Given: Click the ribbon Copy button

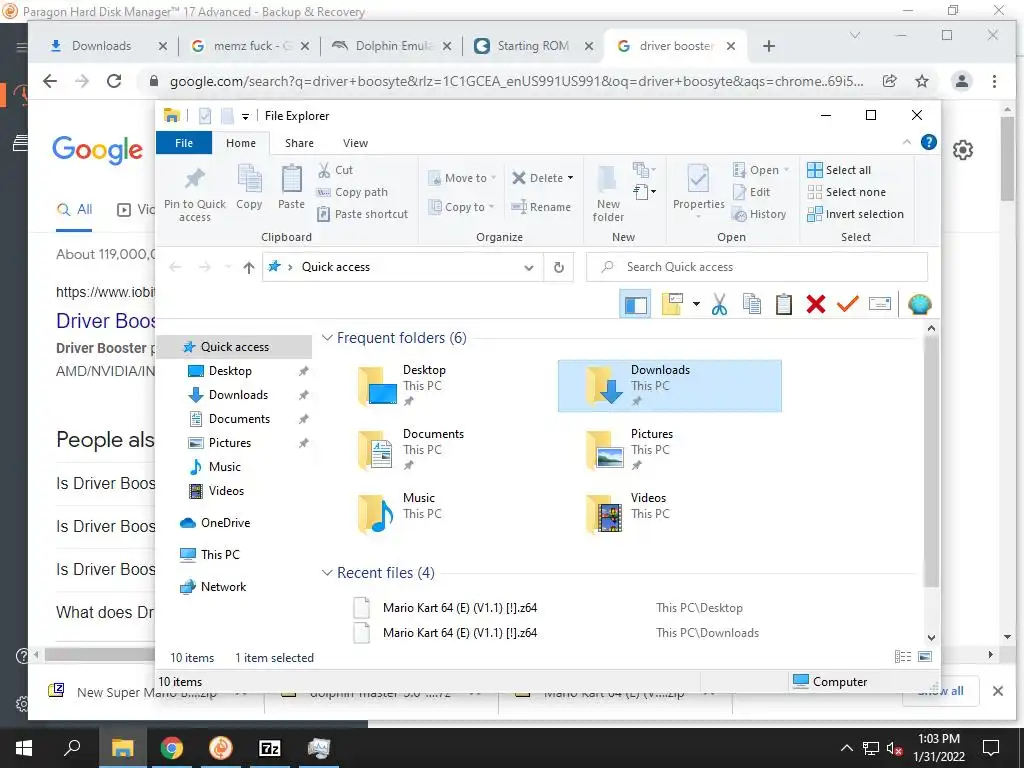Looking at the screenshot, I should point(249,187).
